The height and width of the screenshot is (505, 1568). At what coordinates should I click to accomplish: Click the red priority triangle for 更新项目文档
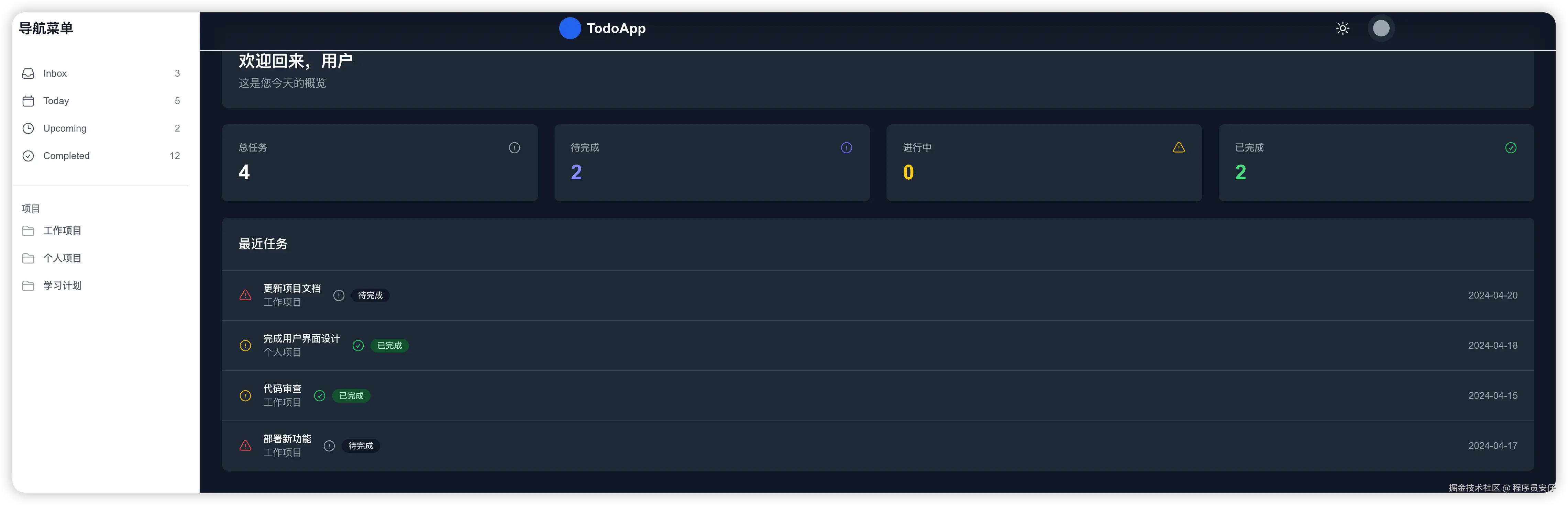245,295
